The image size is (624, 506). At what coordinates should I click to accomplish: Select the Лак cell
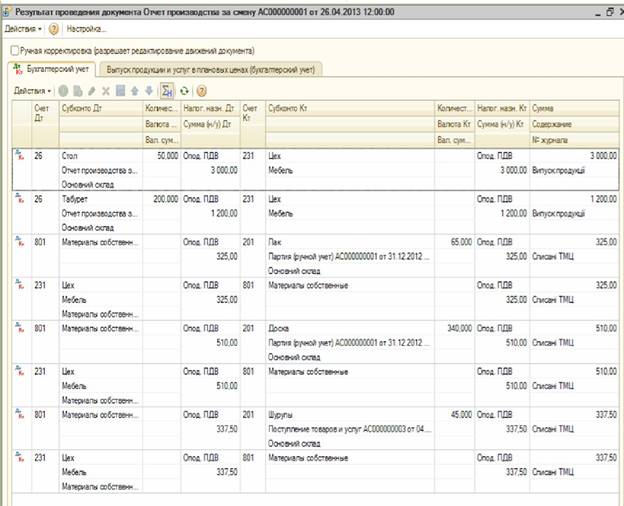350,242
